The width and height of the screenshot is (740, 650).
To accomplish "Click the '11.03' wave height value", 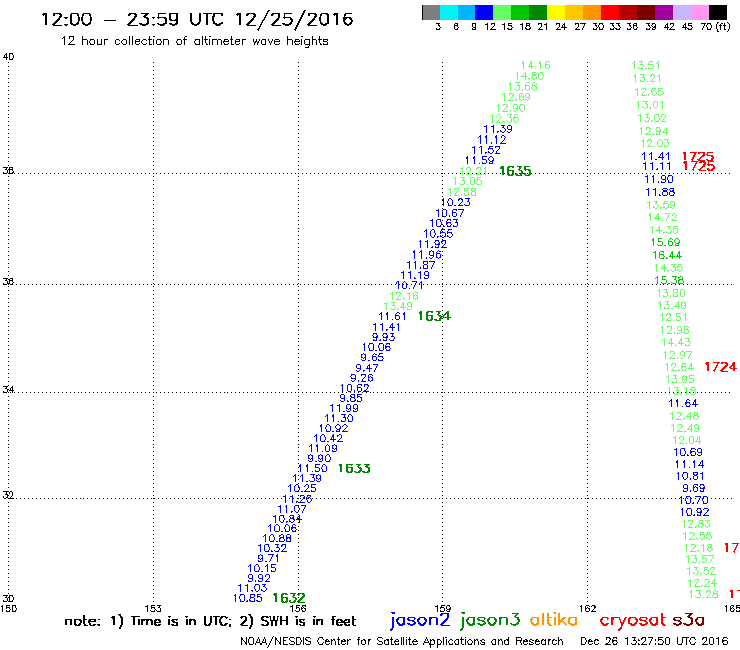I will 252,588.
